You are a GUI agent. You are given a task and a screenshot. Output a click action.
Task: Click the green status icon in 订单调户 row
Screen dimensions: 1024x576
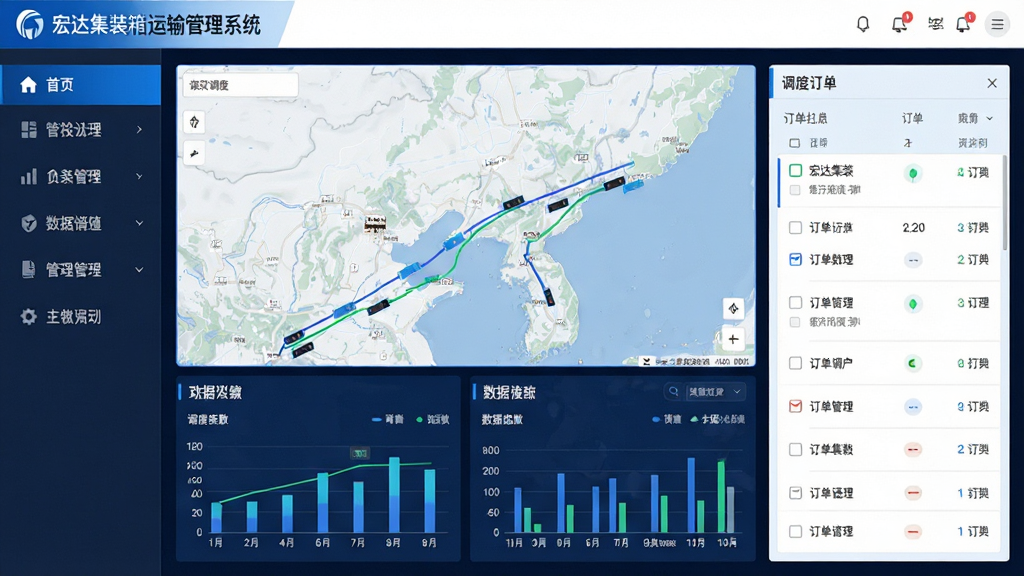[x=913, y=363]
